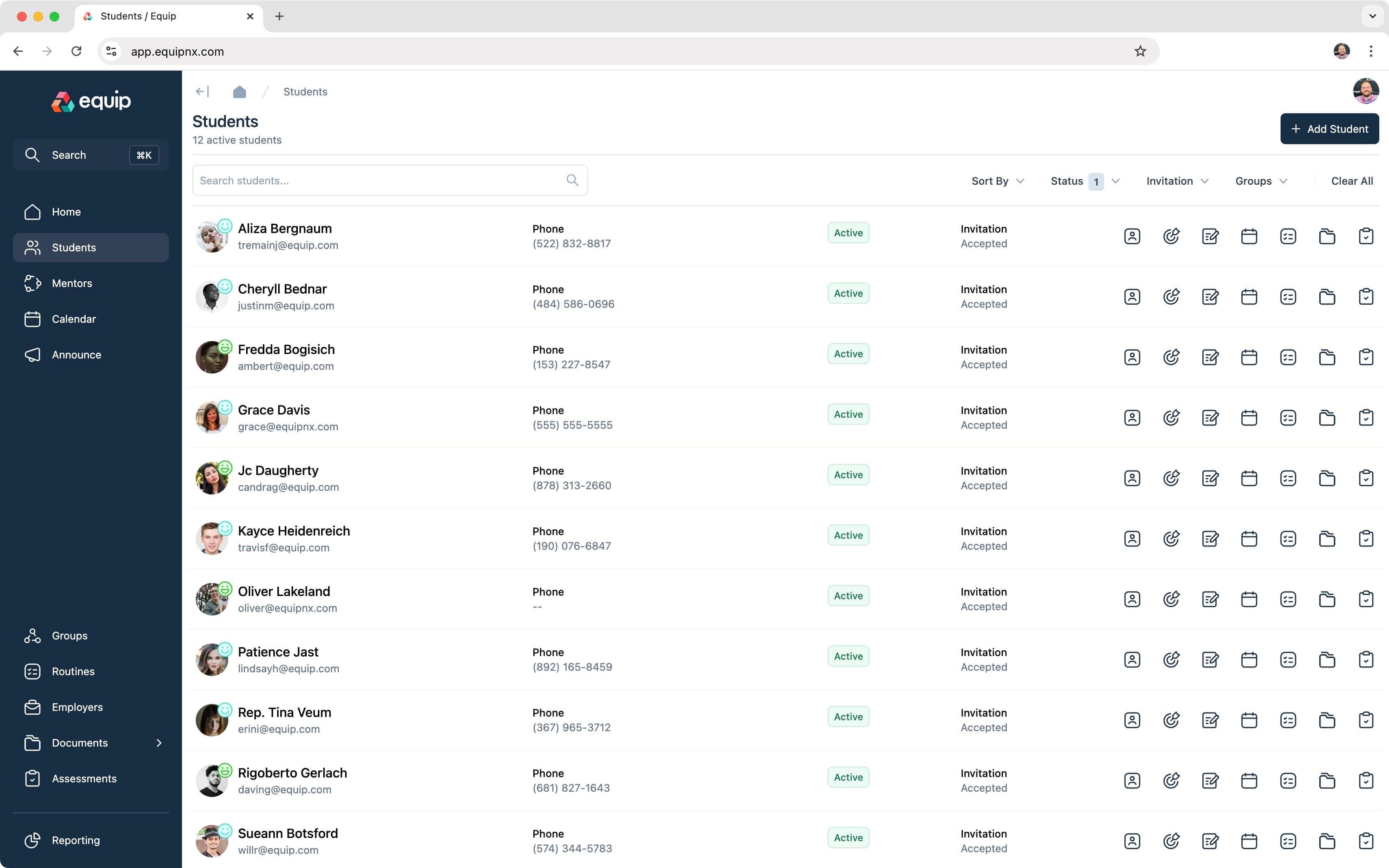1389x868 pixels.
Task: Click the goal target icon for Cheryll Bednar
Action: 1171,296
